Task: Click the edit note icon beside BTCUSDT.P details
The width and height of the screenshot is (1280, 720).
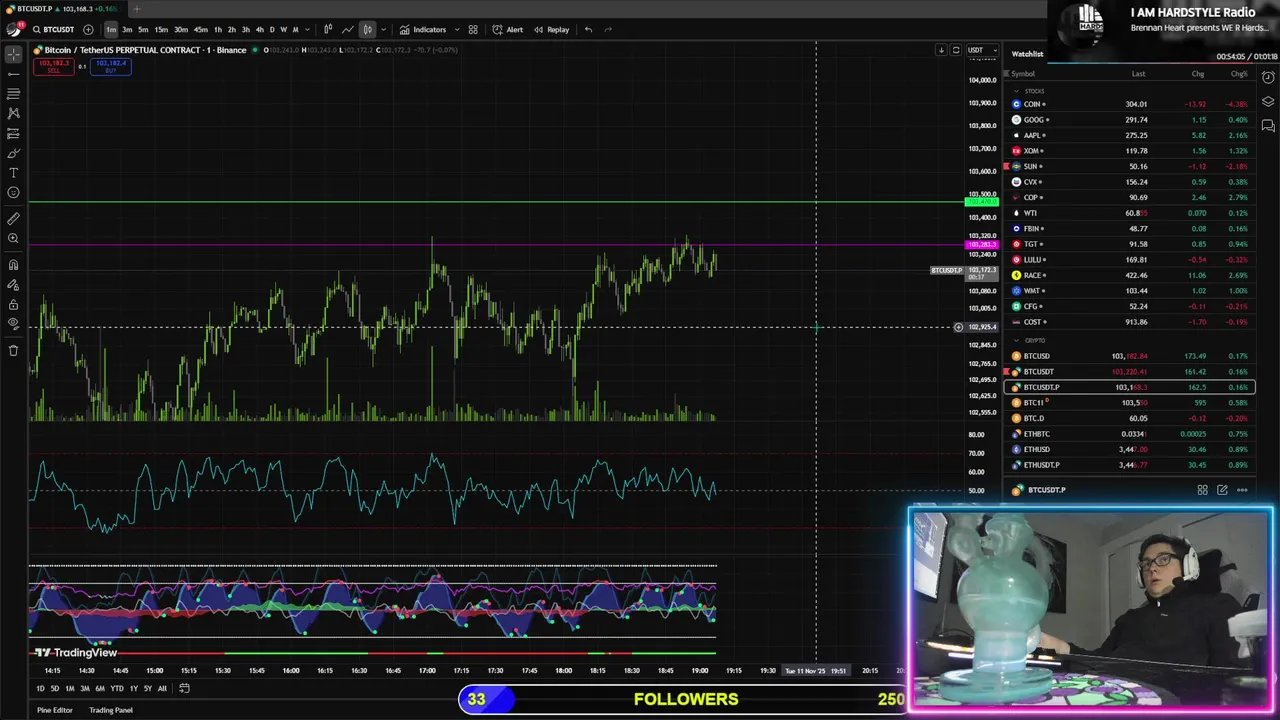Action: coord(1222,490)
